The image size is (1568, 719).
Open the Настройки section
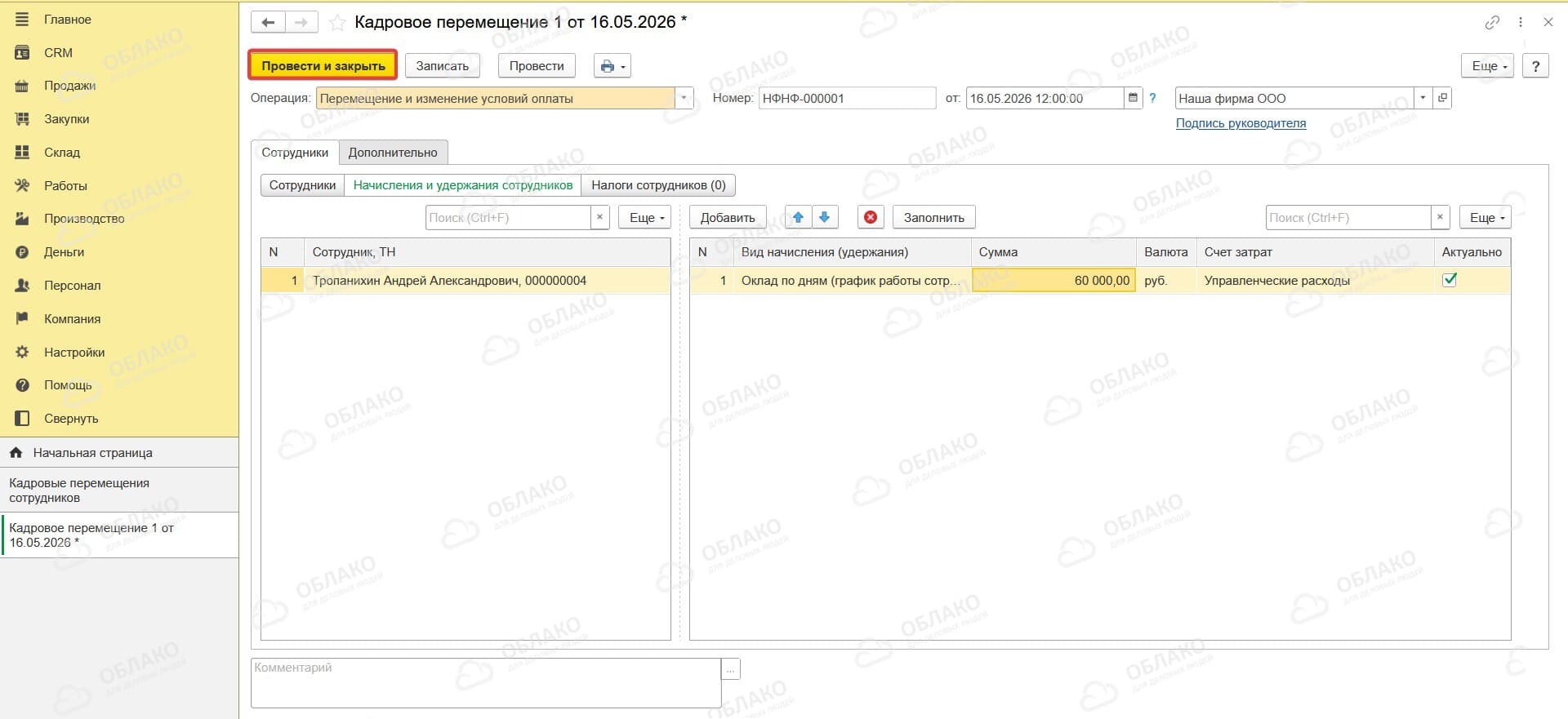(x=74, y=353)
